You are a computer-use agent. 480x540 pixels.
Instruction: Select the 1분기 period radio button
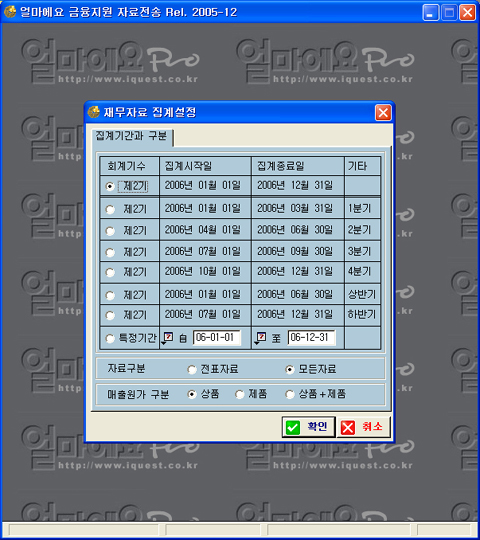tap(110, 209)
